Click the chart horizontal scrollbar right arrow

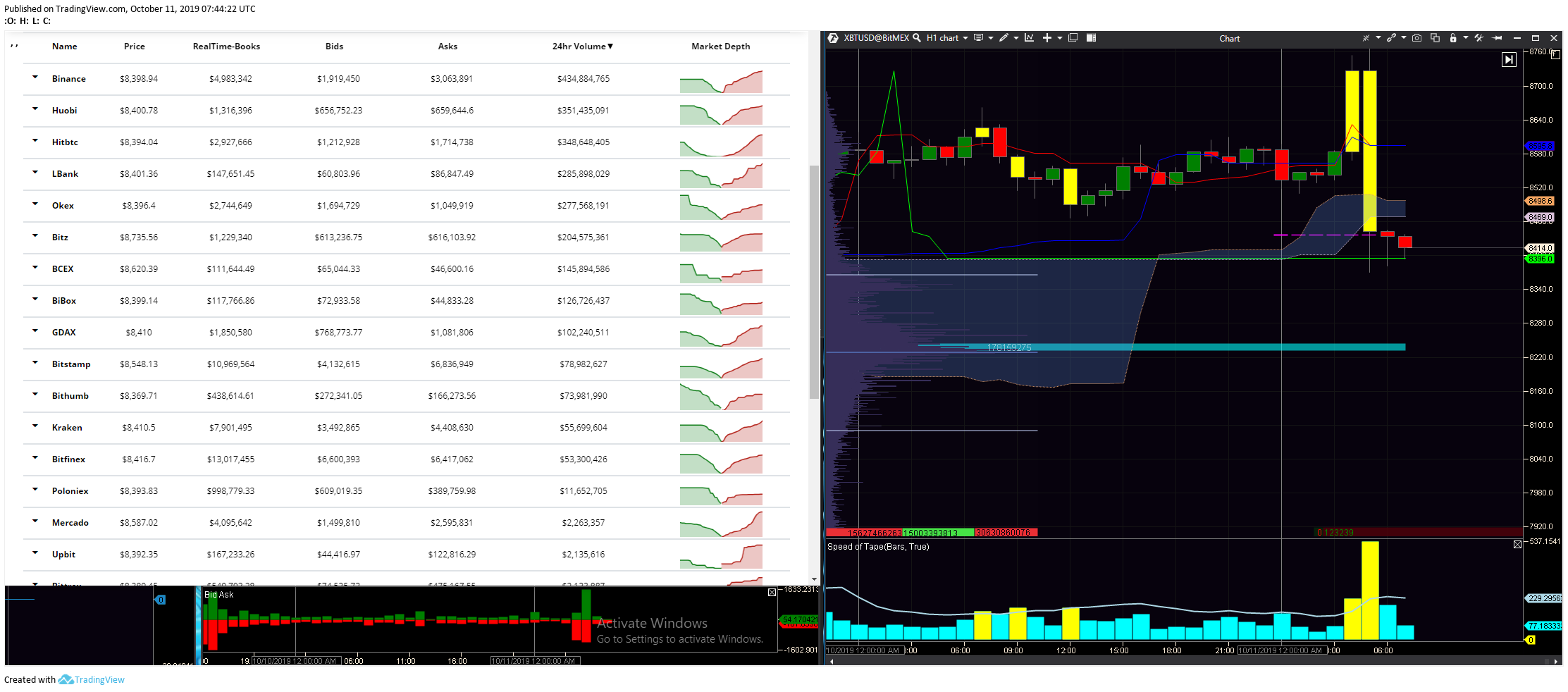coord(1556,661)
